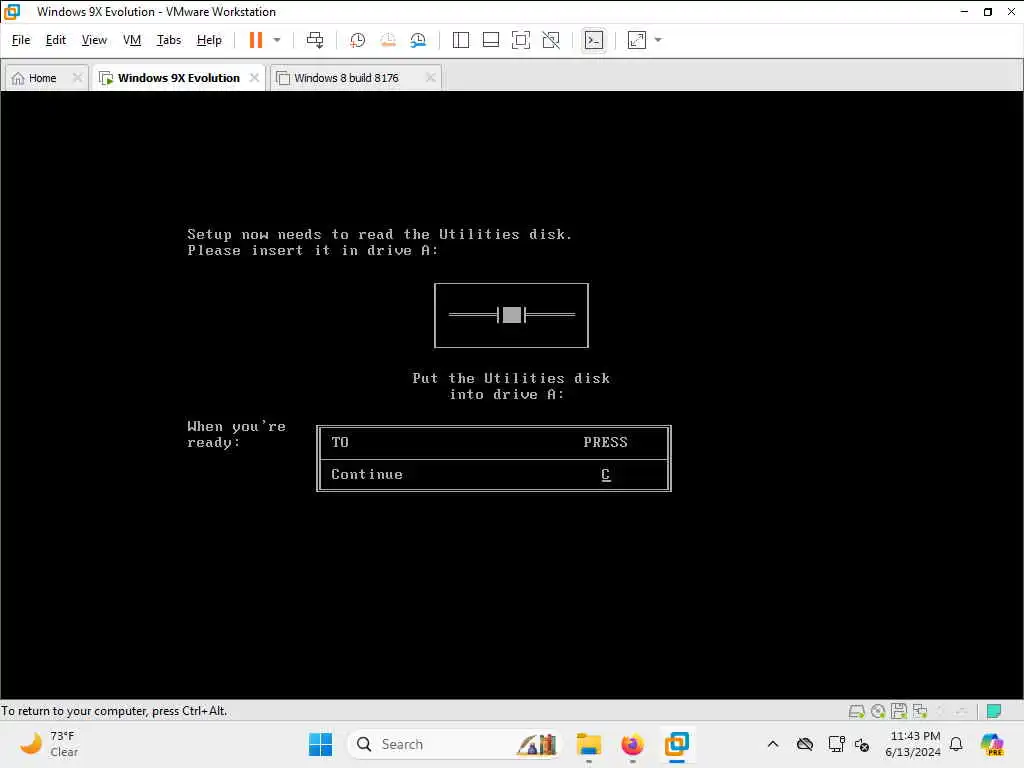Toggle the console view button
Viewport: 1024px width, 768px height.
tap(594, 40)
